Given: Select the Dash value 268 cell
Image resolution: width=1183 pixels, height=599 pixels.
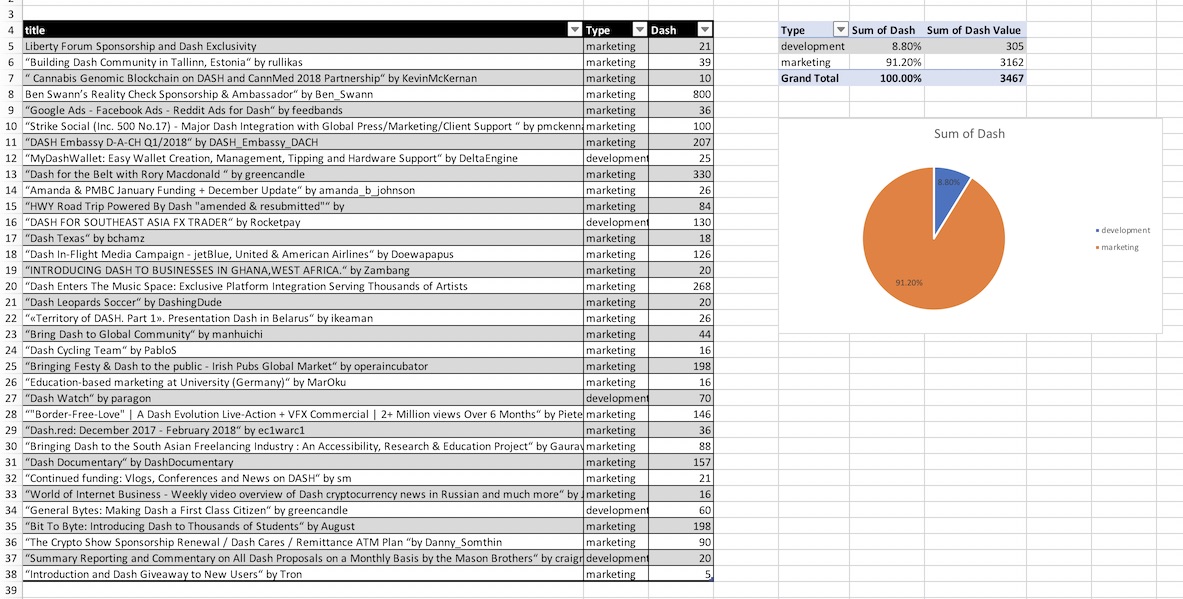Looking at the screenshot, I should click(x=681, y=286).
